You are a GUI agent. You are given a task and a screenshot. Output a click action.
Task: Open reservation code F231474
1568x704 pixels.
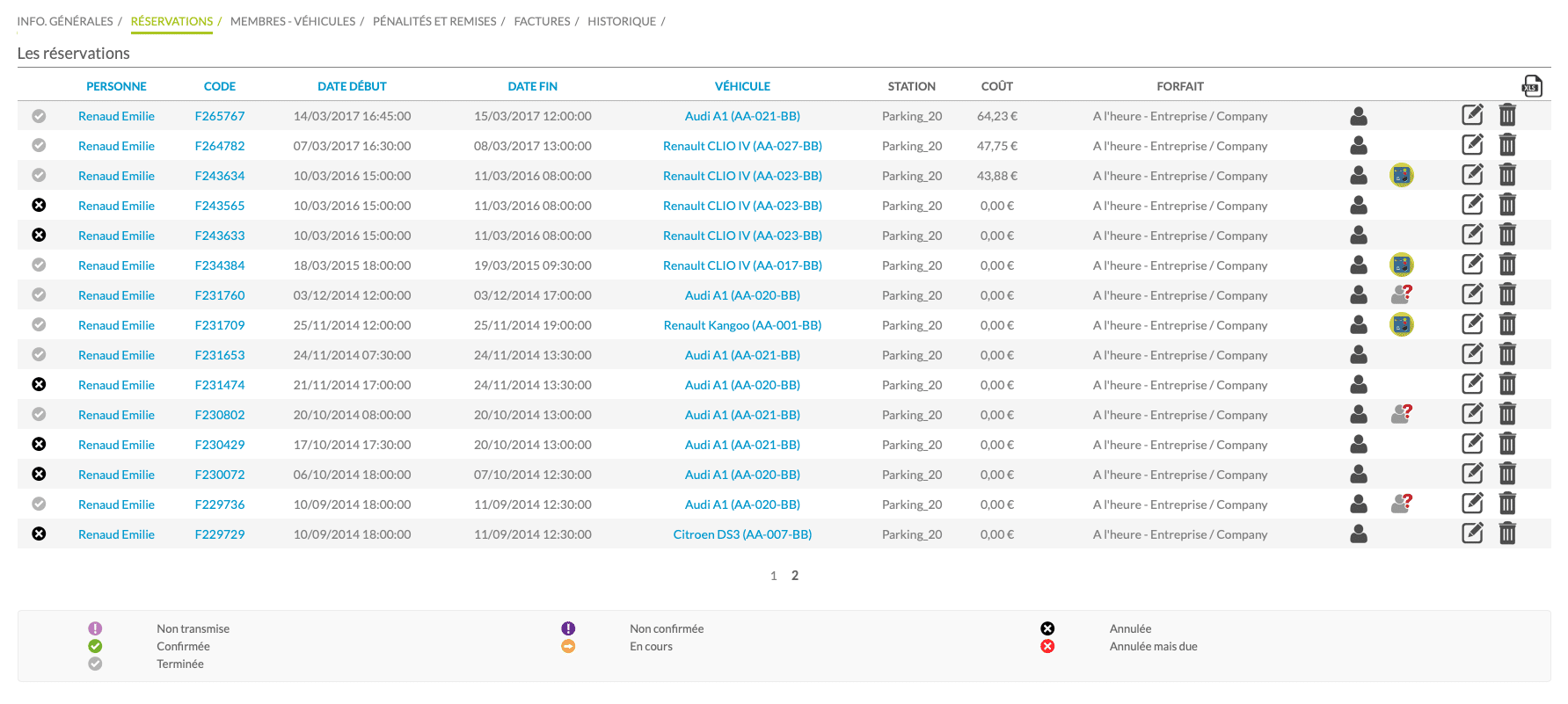(220, 385)
